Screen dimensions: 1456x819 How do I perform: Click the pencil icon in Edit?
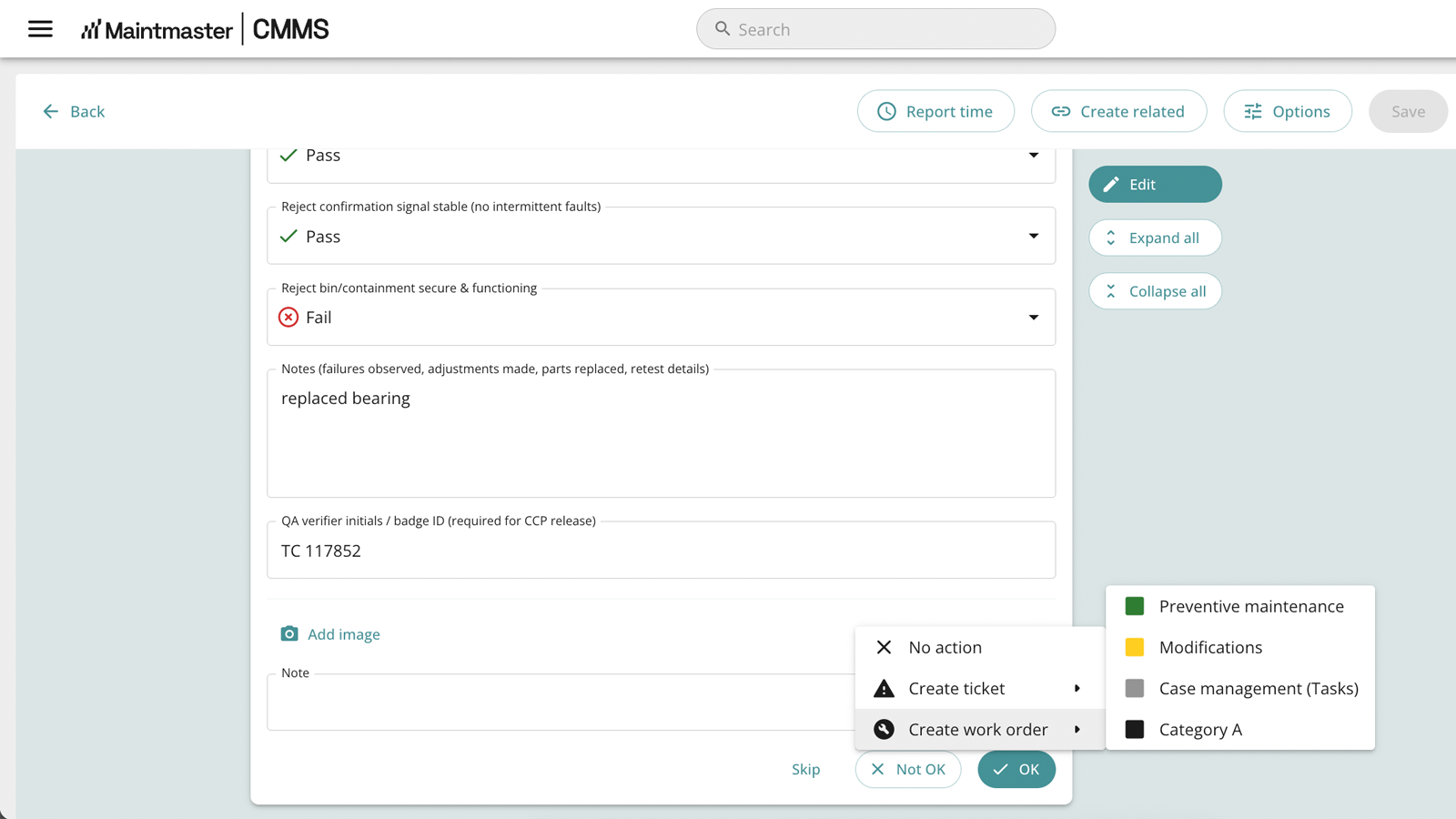(x=1111, y=184)
